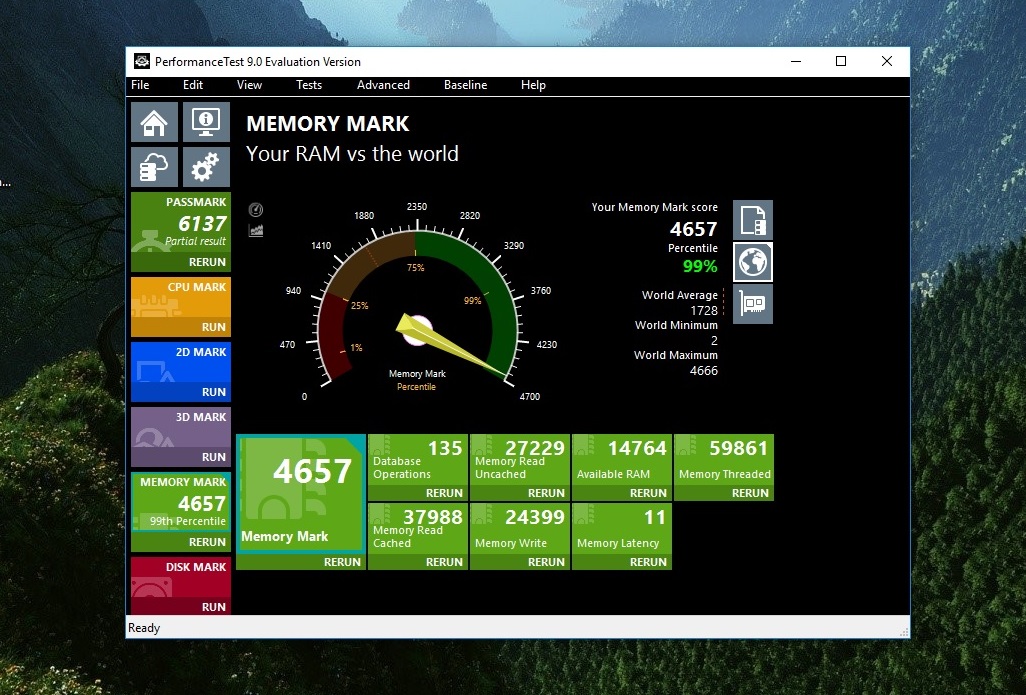Open the Tests menu
Screen dimensions: 1026x695
pos(309,85)
